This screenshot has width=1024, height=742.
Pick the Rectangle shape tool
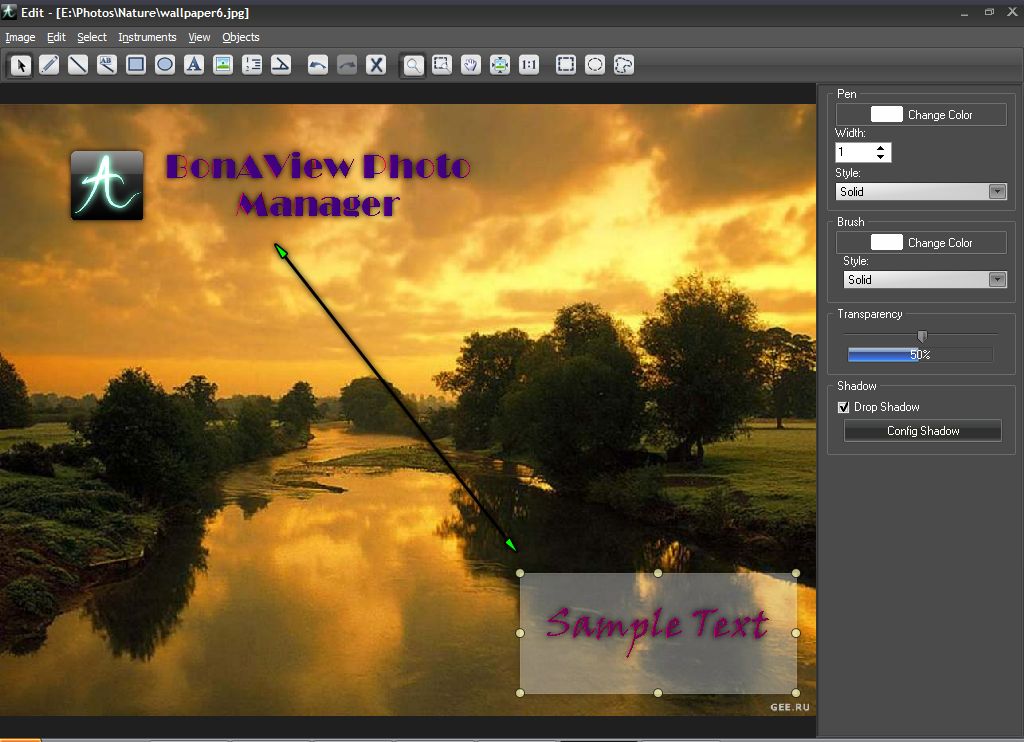[136, 65]
